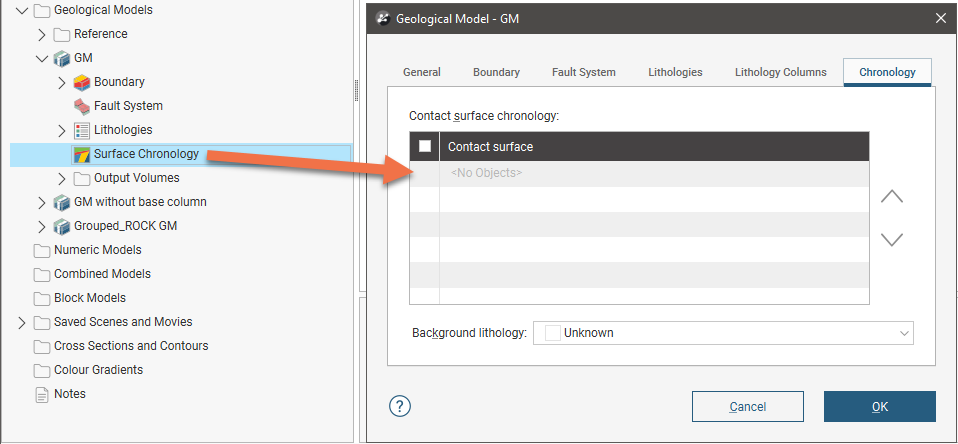Image resolution: width=958 pixels, height=444 pixels.
Task: Collapse the Geological Models folder
Action: [x=22, y=10]
